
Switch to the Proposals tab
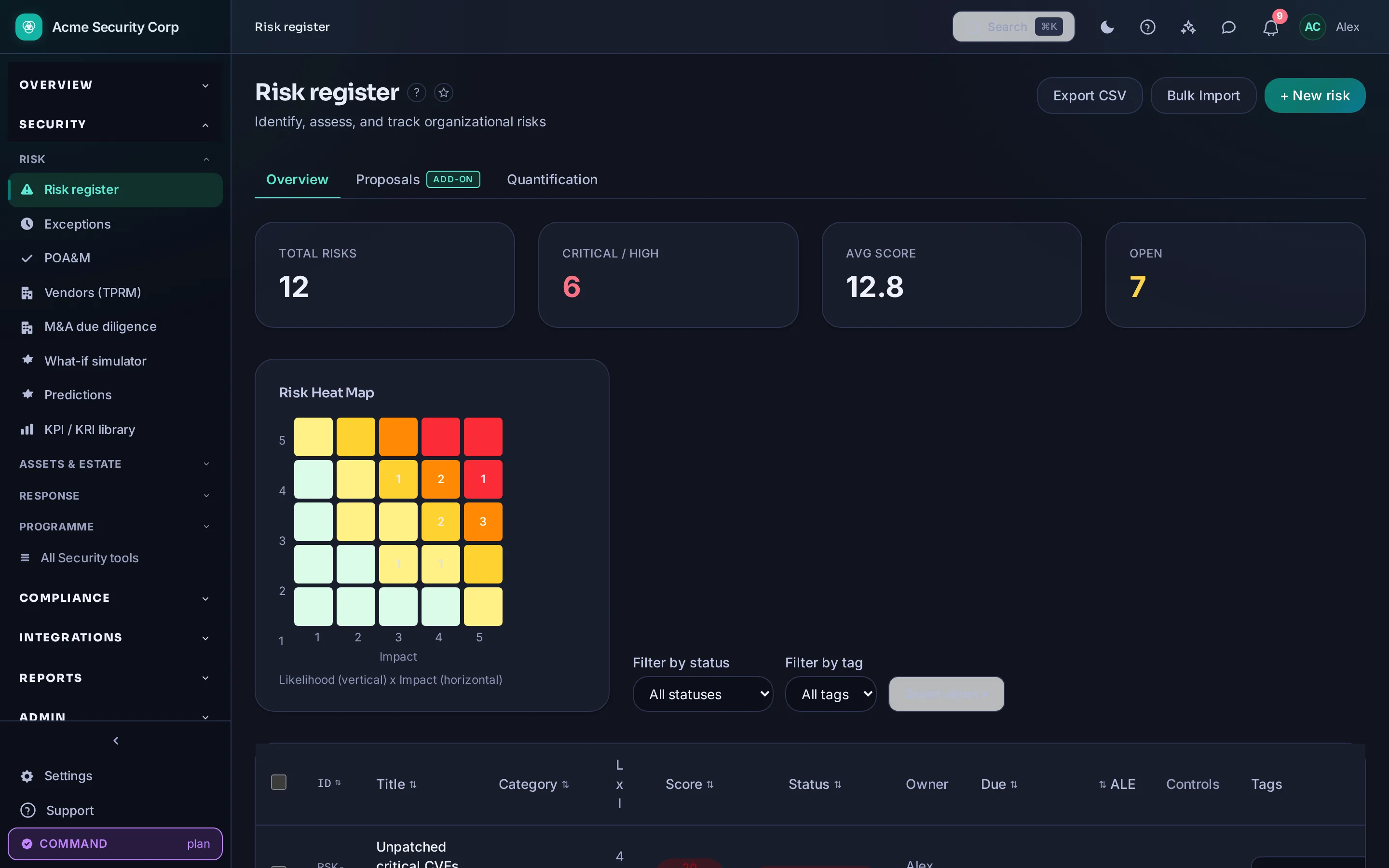(417, 180)
